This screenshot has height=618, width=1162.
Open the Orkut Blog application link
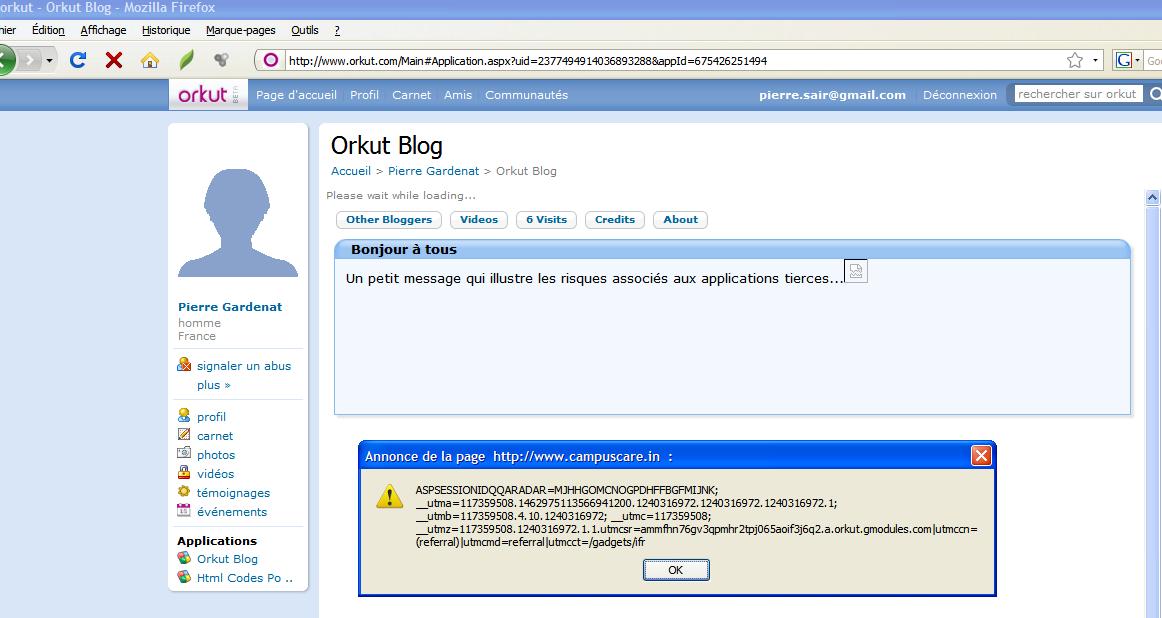point(227,559)
